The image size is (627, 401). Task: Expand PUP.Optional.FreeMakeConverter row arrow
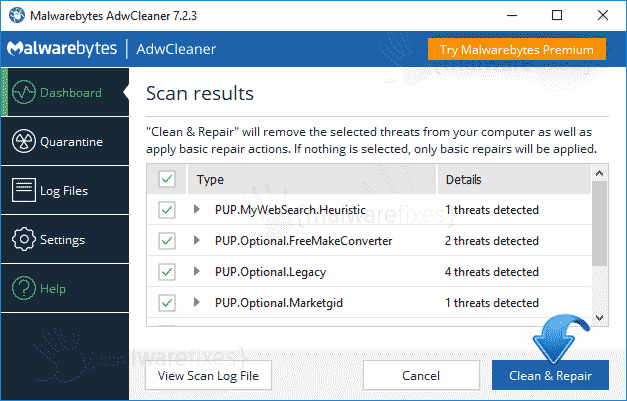[x=196, y=240]
